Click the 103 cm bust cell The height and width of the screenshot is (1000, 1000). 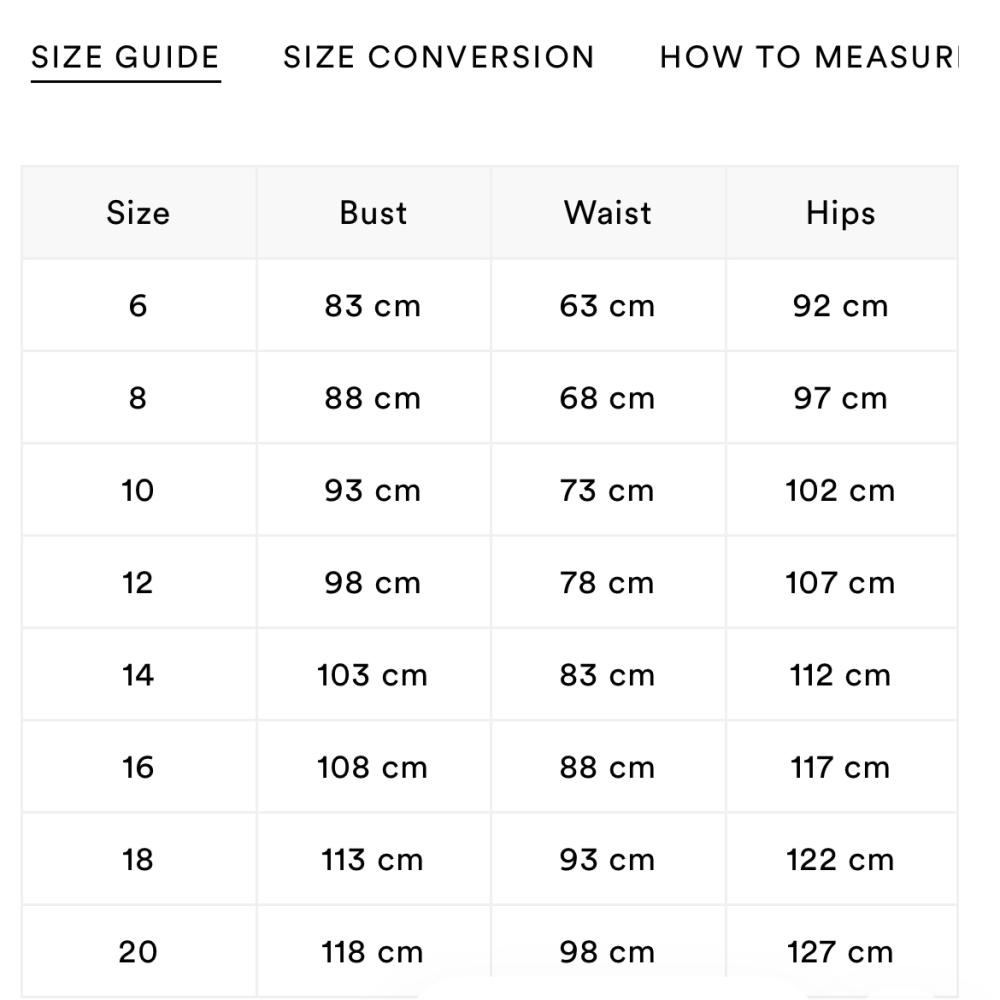click(x=373, y=675)
